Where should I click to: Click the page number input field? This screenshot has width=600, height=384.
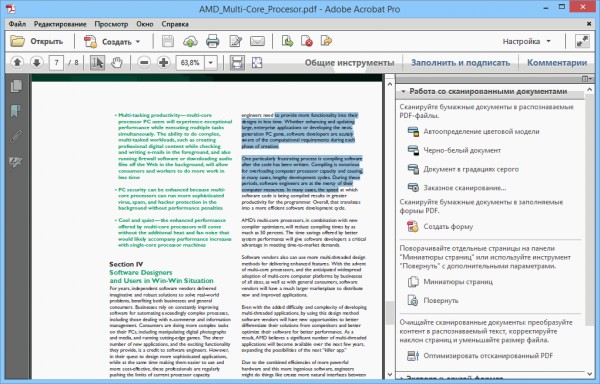point(56,63)
